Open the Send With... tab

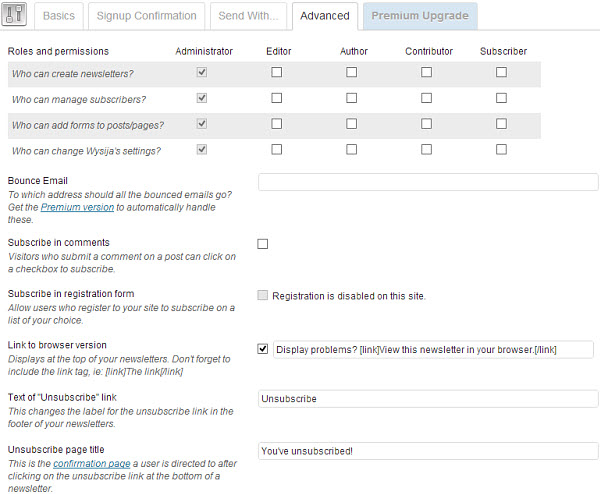[248, 16]
